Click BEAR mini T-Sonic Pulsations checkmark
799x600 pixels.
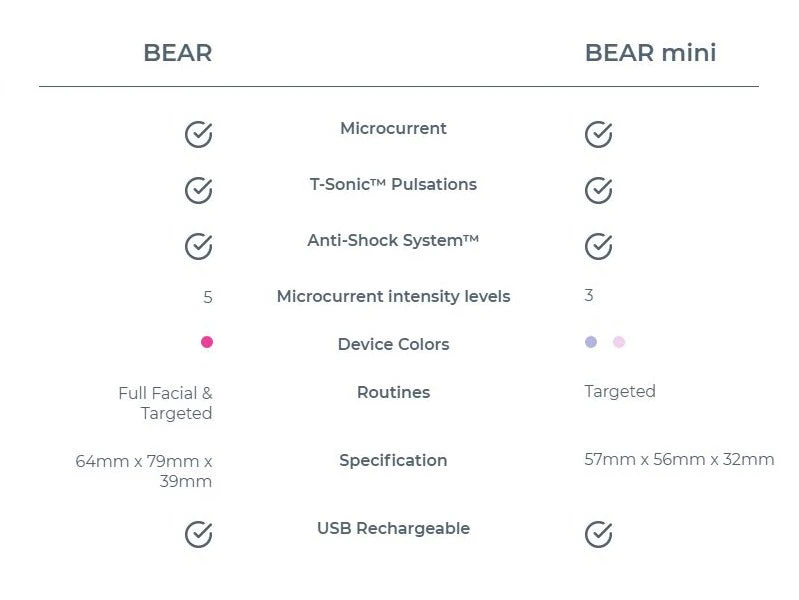pyautogui.click(x=598, y=190)
